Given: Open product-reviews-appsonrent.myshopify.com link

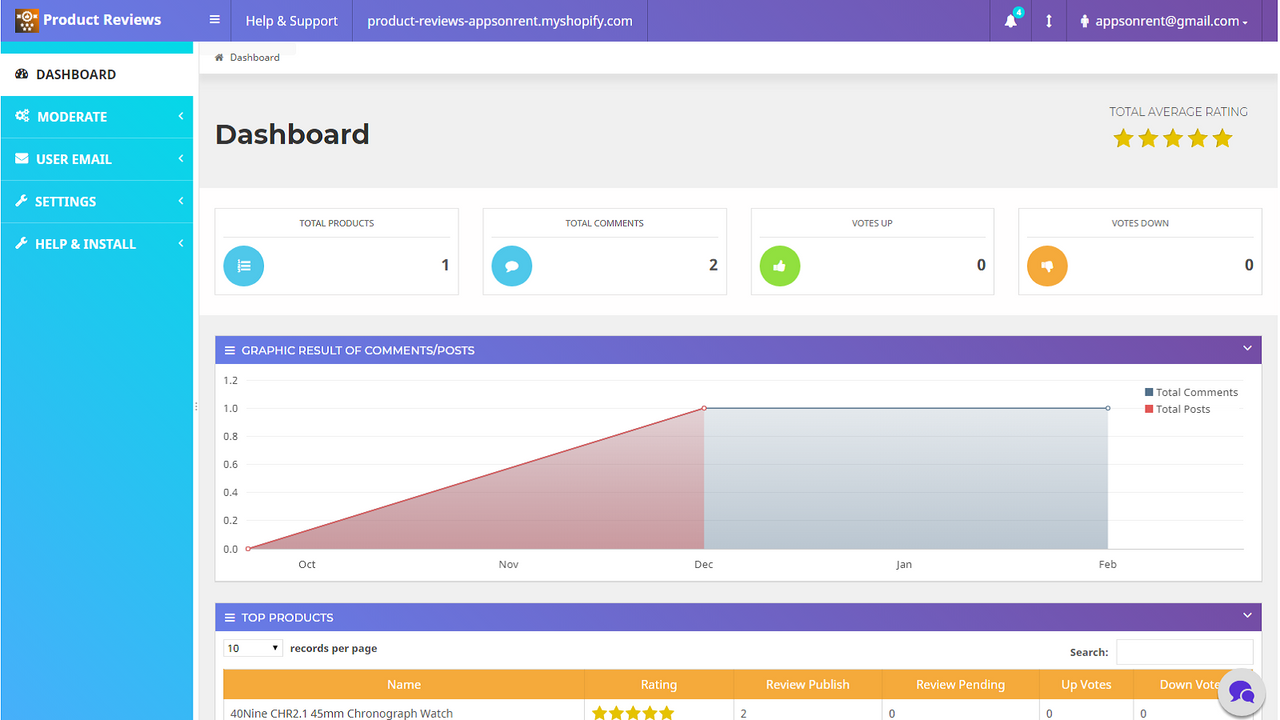Looking at the screenshot, I should coord(499,20).
